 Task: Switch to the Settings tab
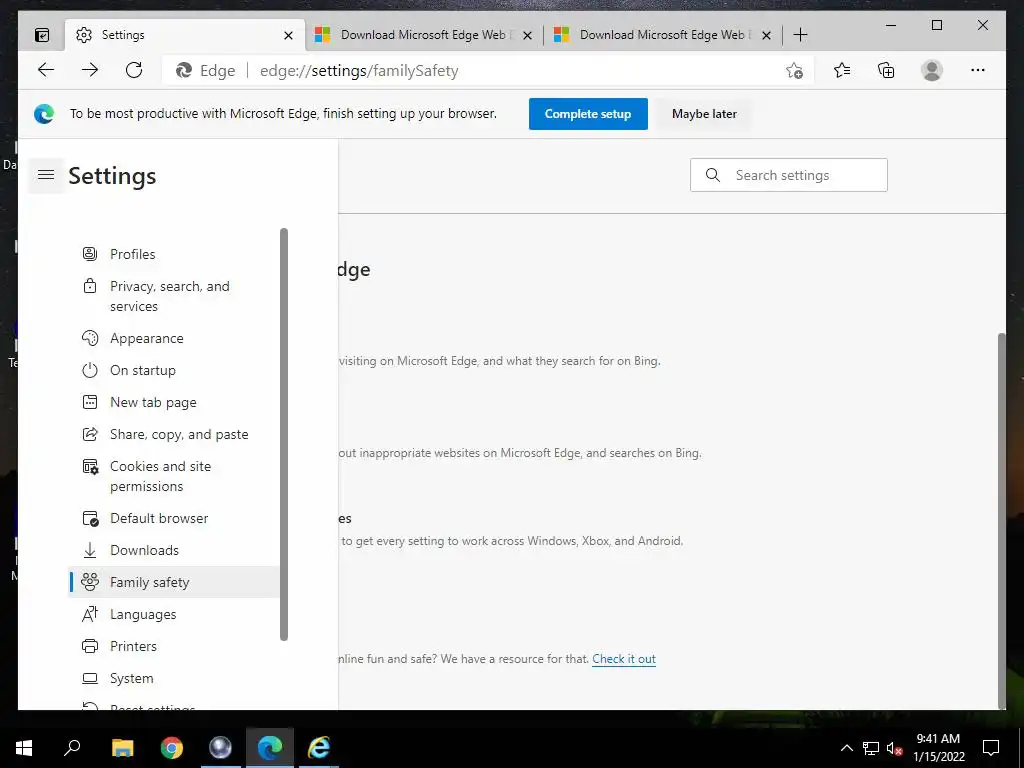[185, 35]
